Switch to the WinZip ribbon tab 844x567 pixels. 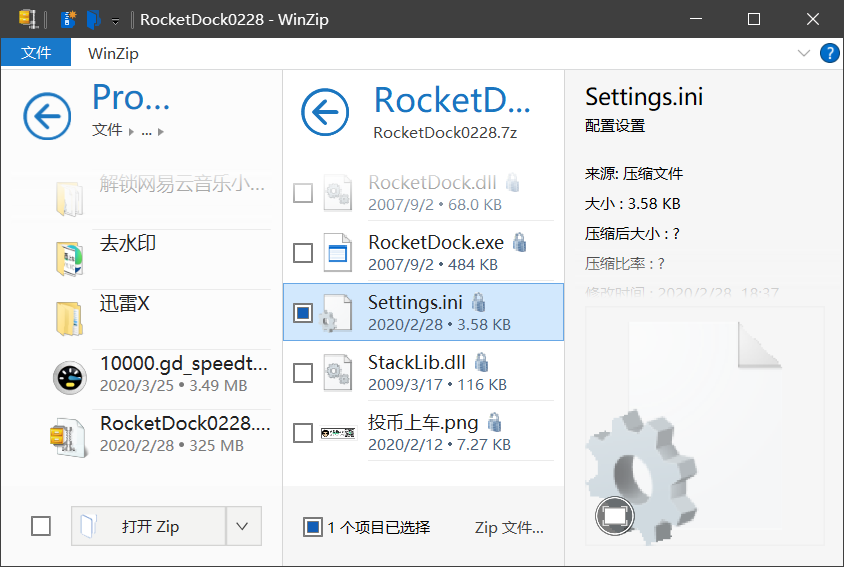(113, 53)
